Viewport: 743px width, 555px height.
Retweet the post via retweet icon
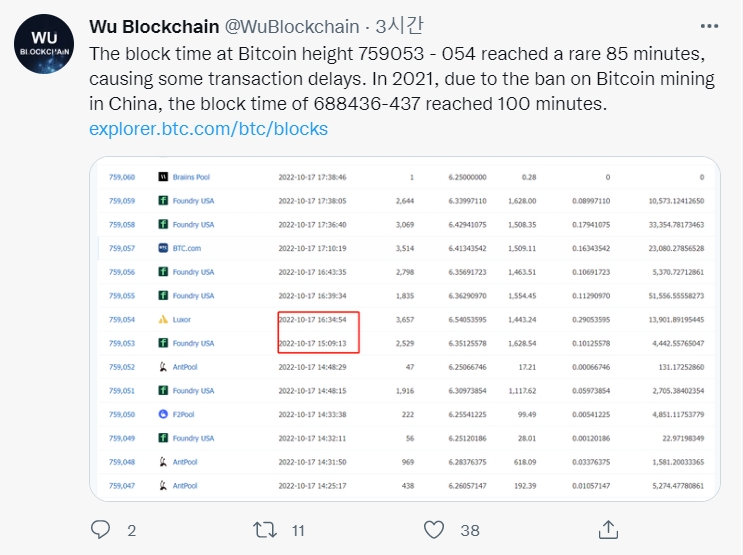point(265,529)
